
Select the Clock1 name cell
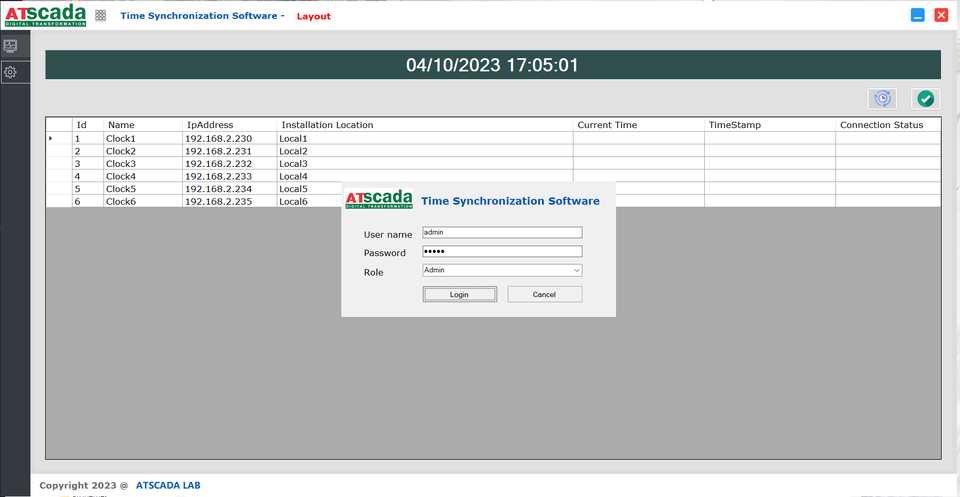tap(143, 138)
